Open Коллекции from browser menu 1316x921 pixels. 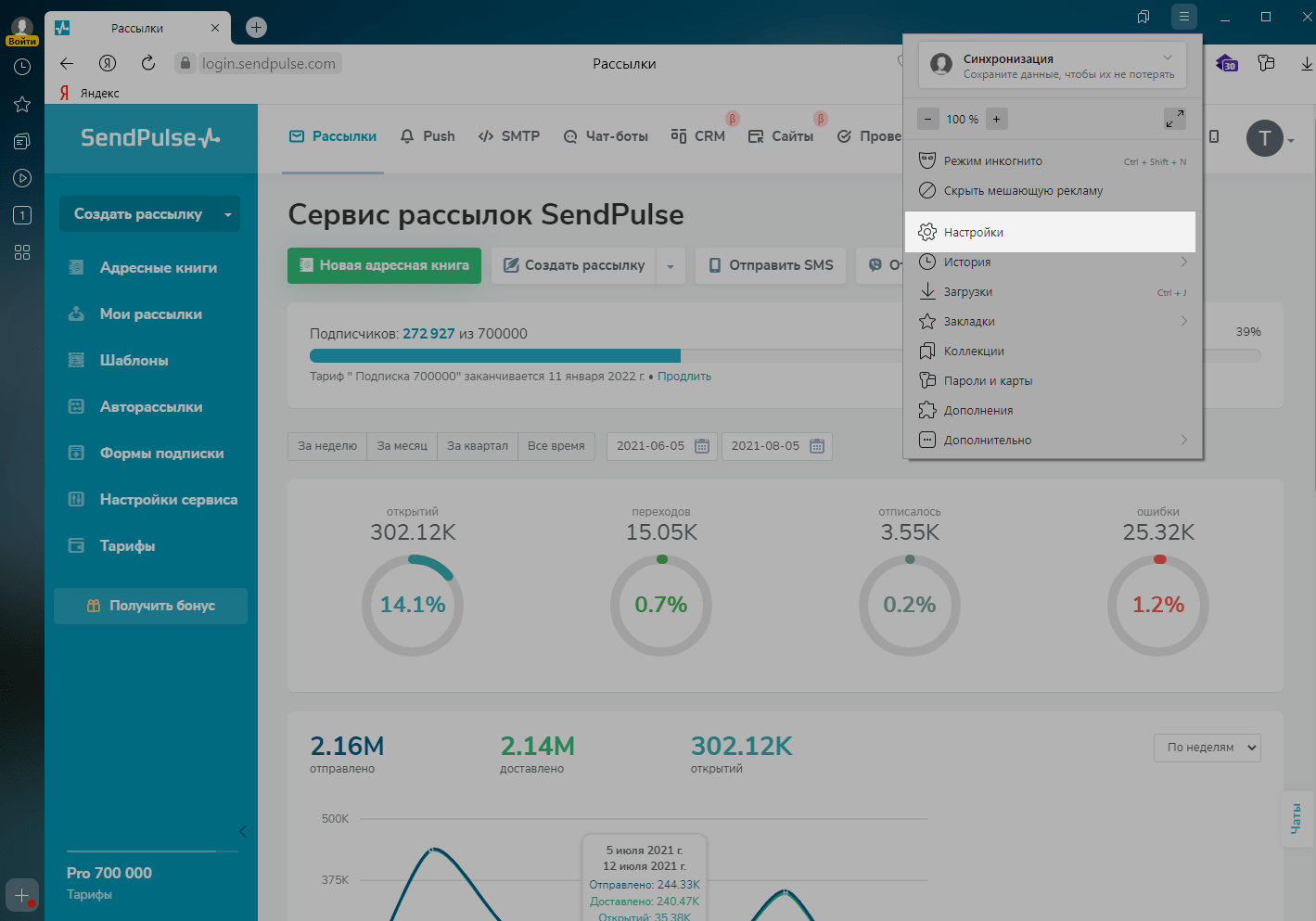pyautogui.click(x=1053, y=351)
